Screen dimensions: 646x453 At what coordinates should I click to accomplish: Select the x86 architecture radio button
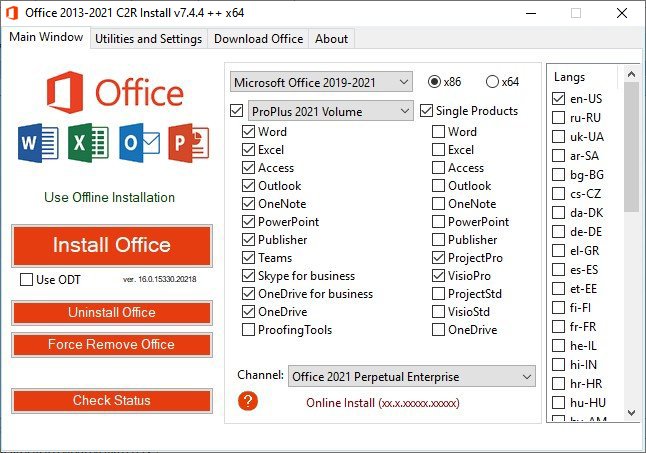click(434, 82)
